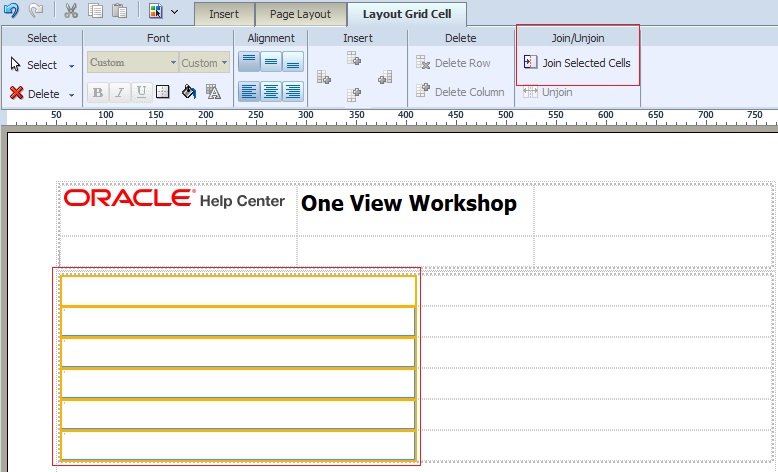Viewport: 778px width, 472px height.
Task: Choose font color icon
Action: click(213, 92)
